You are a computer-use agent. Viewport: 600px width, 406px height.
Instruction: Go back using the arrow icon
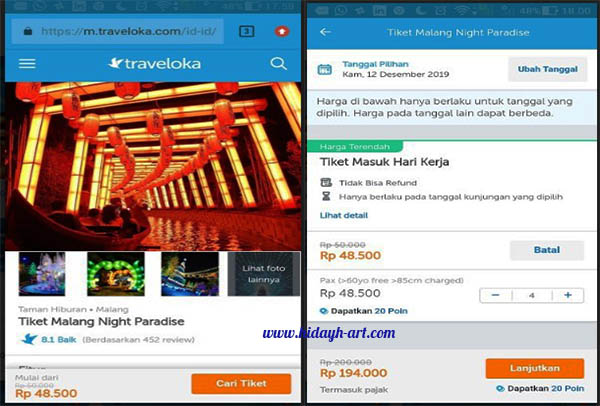point(325,32)
